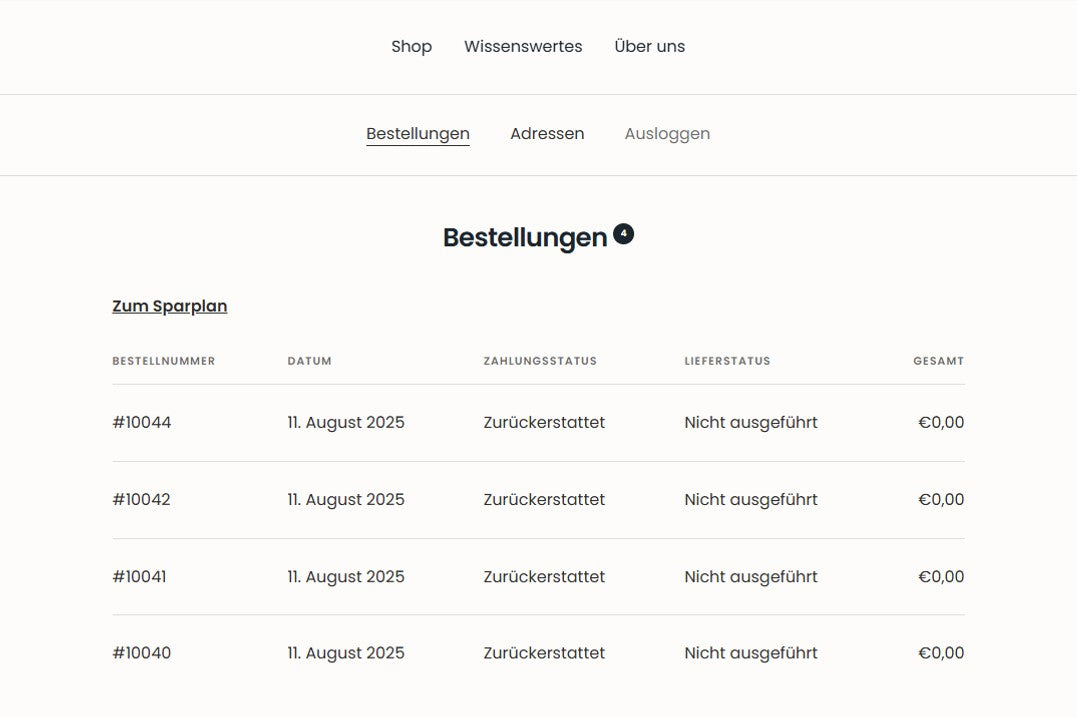Open order #10042
The height and width of the screenshot is (718, 1077).
142,499
